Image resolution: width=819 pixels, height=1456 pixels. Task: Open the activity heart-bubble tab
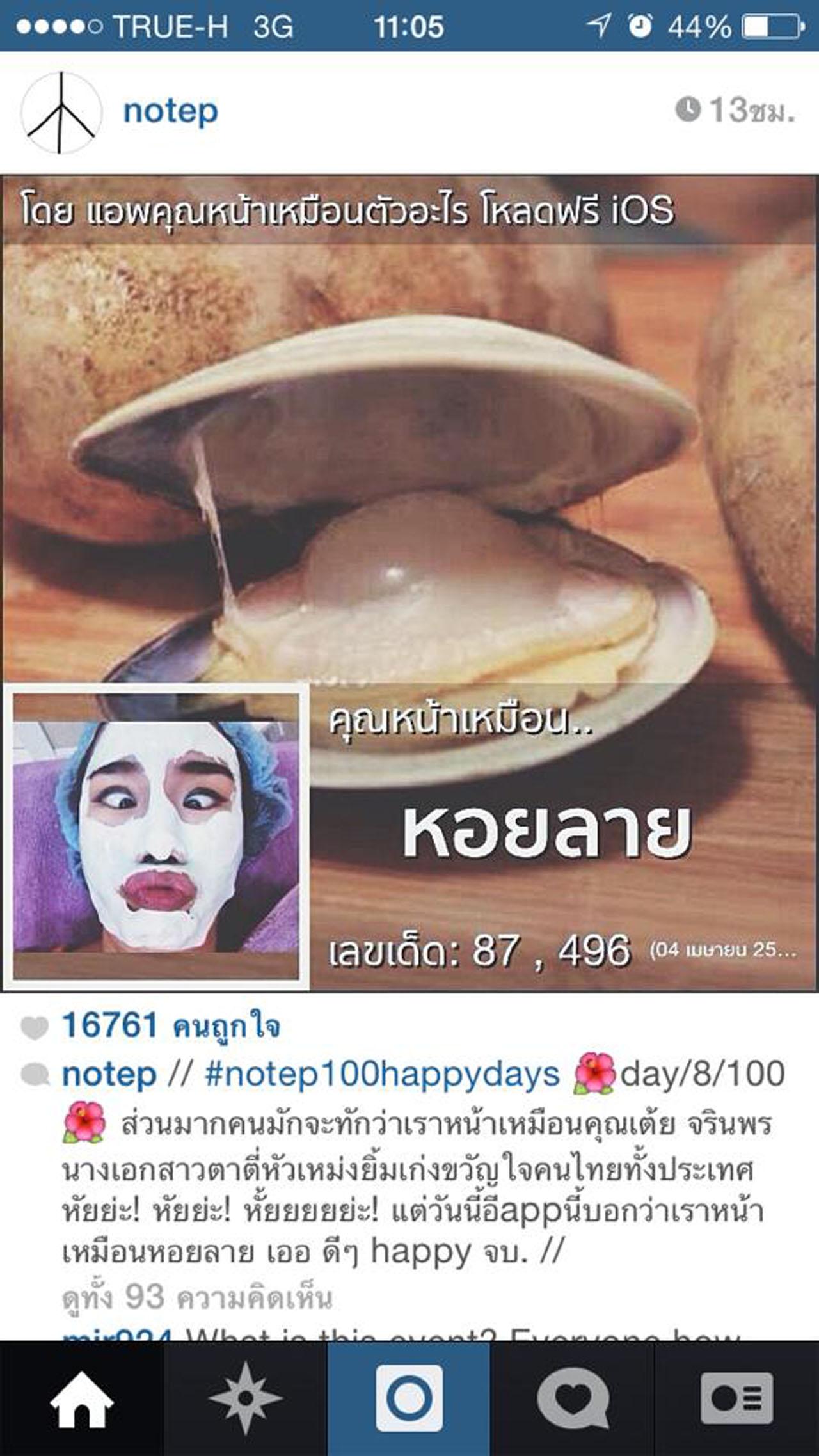click(x=573, y=1398)
